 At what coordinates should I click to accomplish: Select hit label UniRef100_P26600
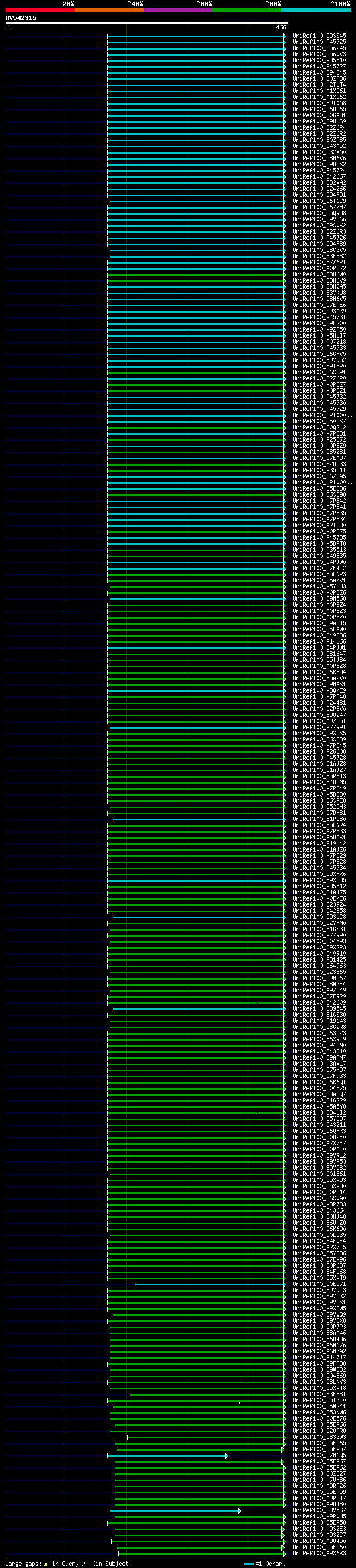coord(319,752)
